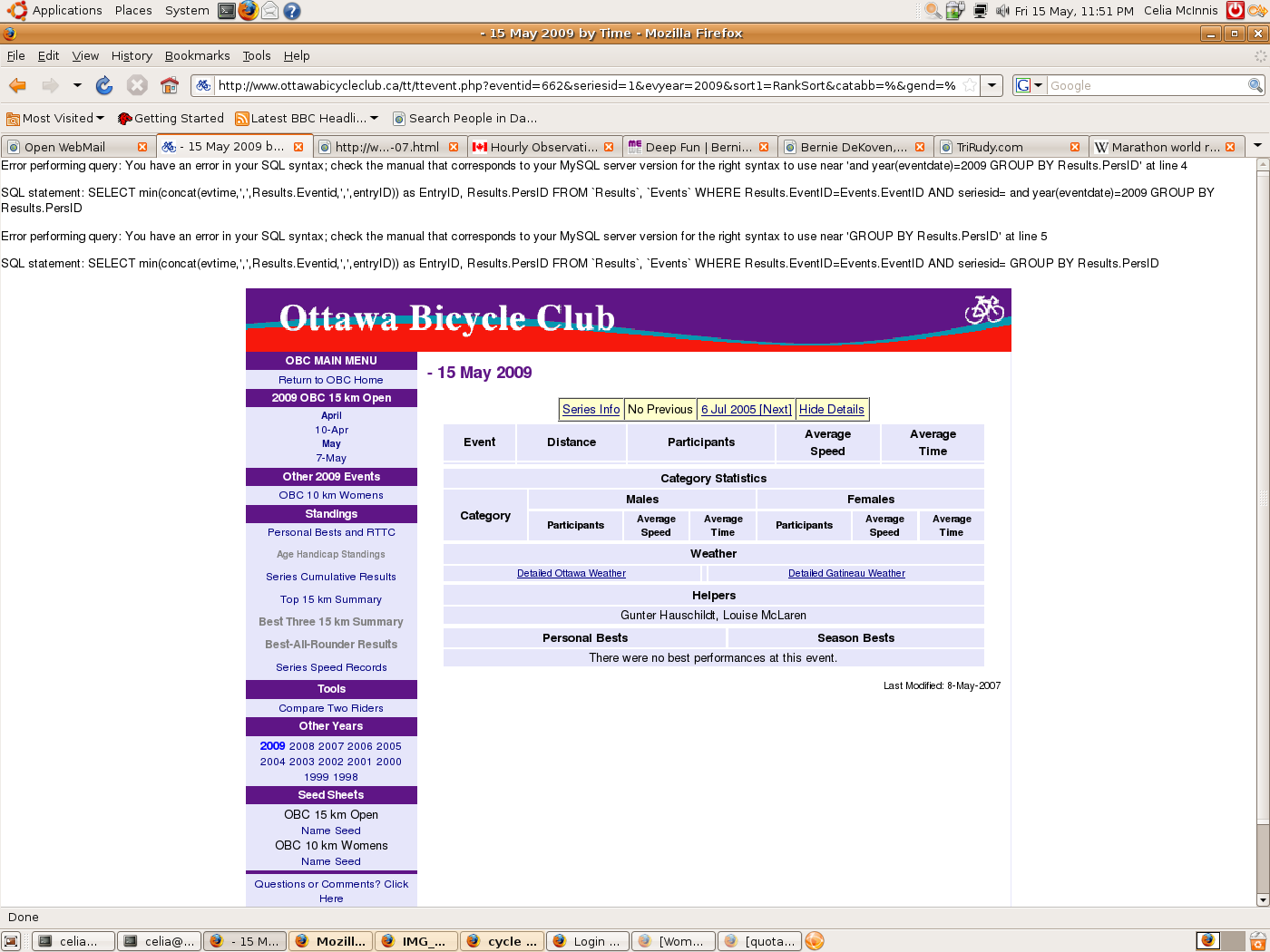Bookmark page with the star icon
1270x952 pixels.
tap(970, 85)
